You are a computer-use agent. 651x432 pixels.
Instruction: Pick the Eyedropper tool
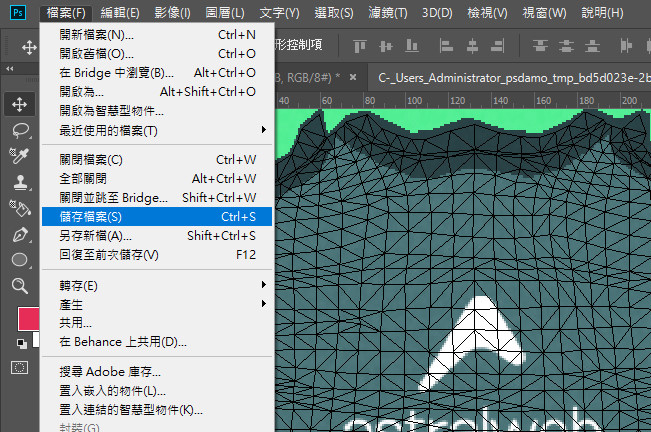click(19, 155)
